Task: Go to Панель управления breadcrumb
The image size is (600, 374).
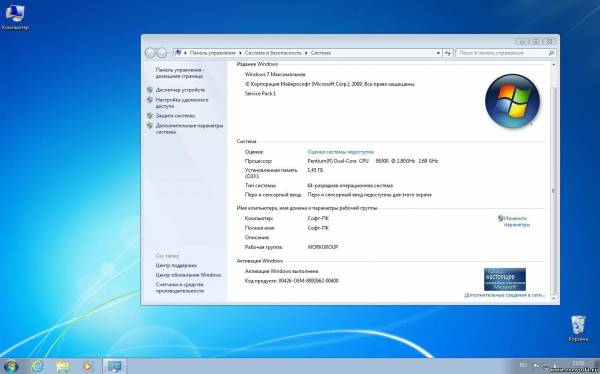Action: [x=213, y=53]
